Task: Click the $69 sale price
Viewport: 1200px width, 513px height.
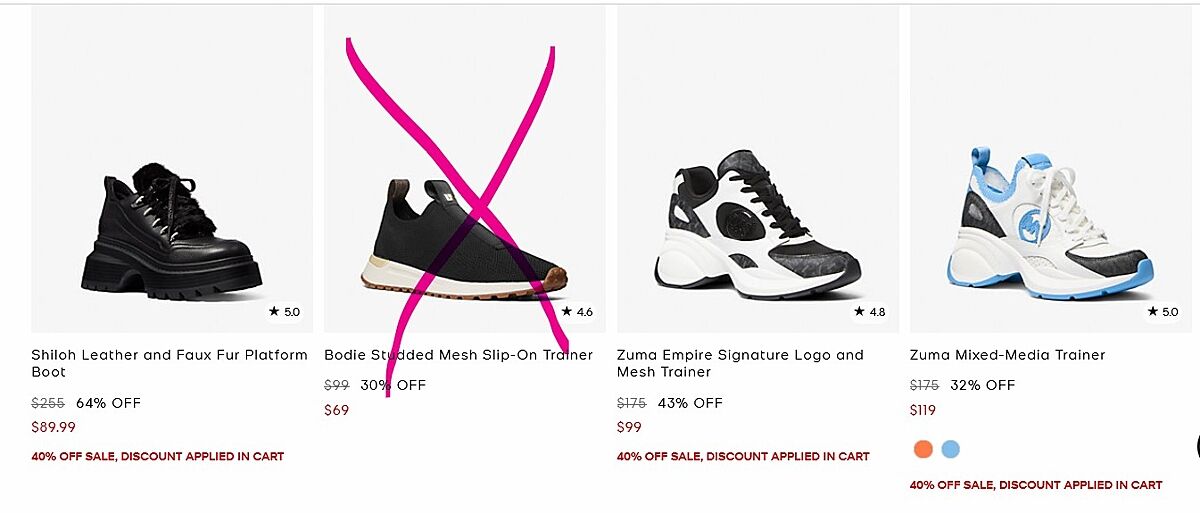Action: coord(337,410)
